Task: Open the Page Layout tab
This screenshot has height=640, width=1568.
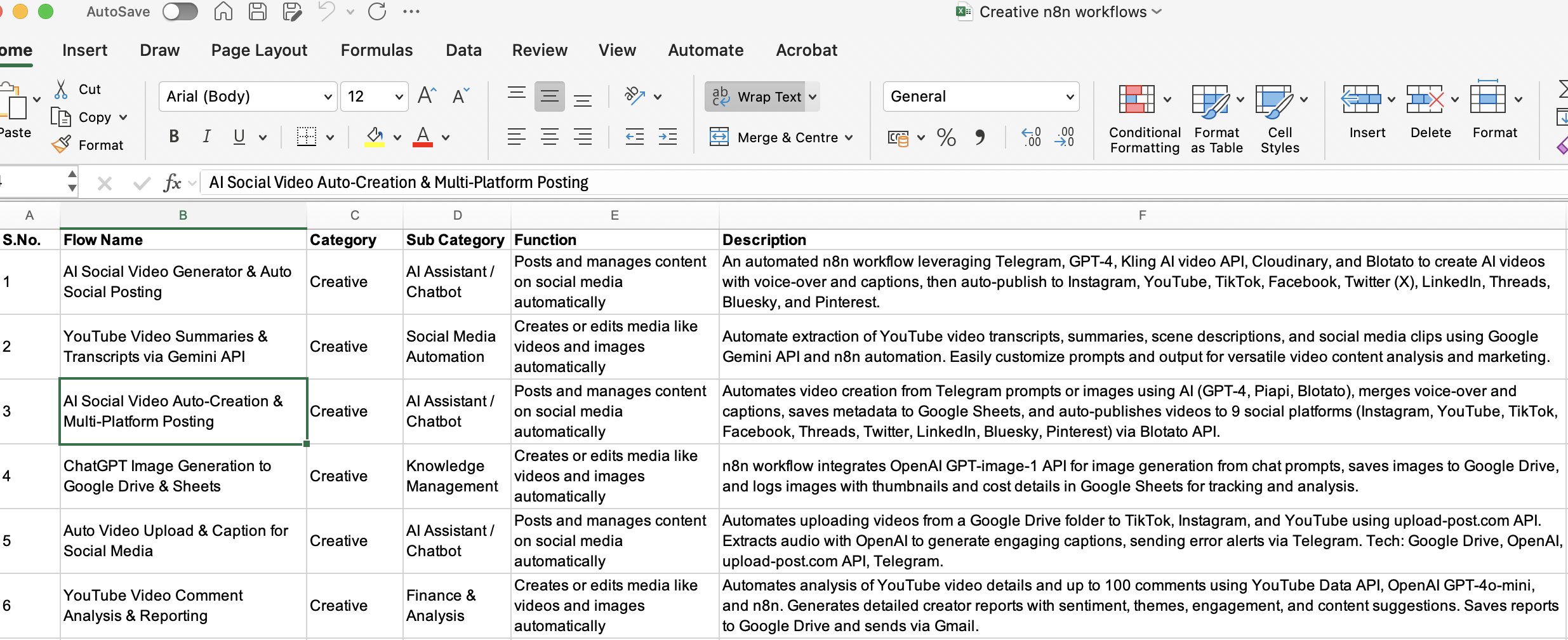Action: click(x=259, y=50)
